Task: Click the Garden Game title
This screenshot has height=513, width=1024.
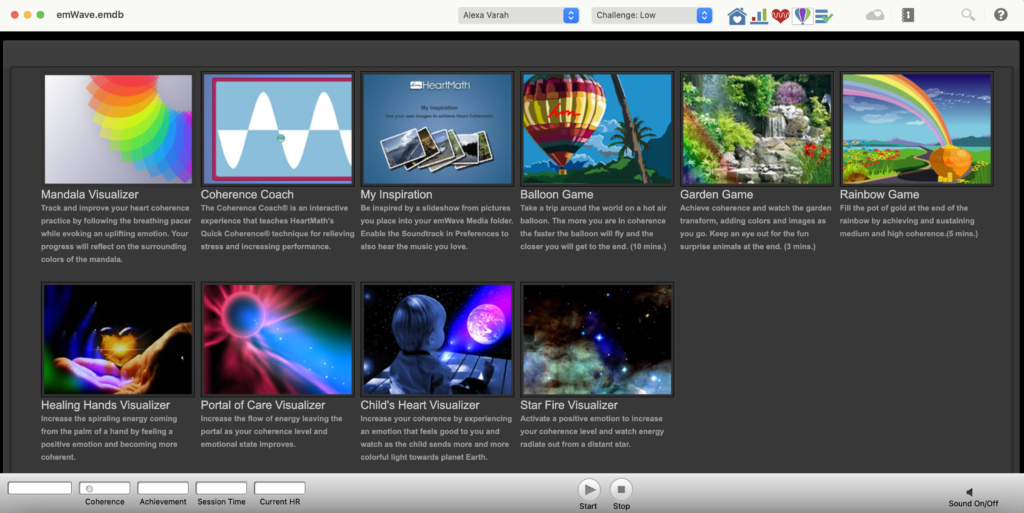Action: tap(716, 194)
